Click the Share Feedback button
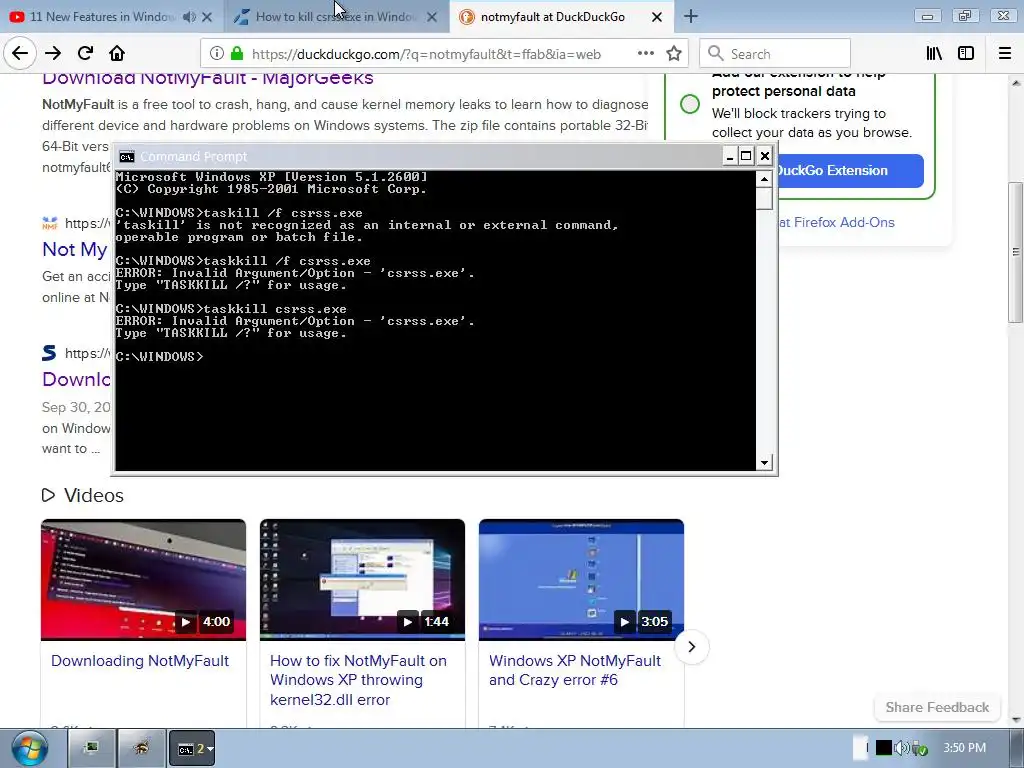Screen dimensions: 1024x768 pos(937,707)
